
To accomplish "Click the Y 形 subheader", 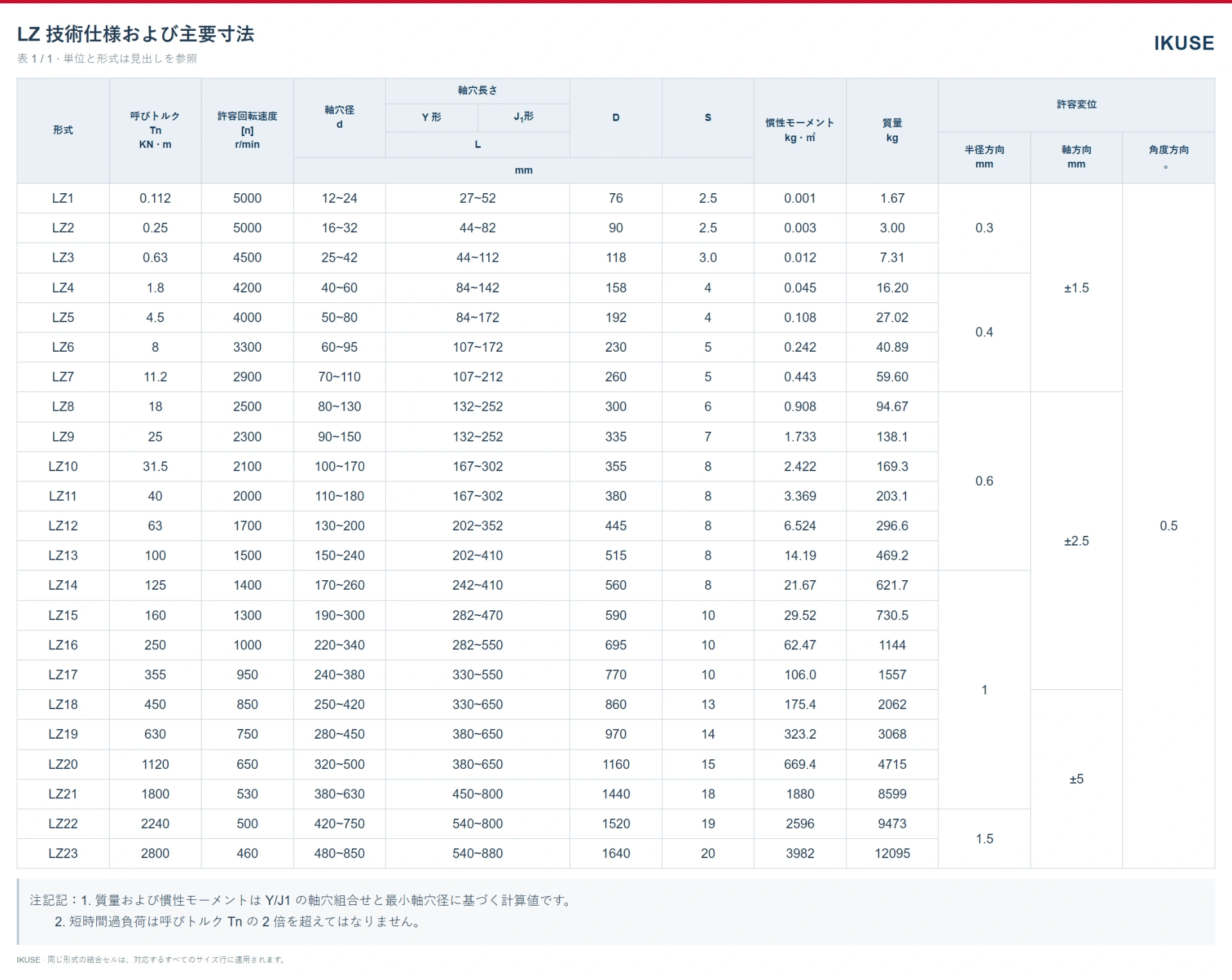I will point(431,117).
